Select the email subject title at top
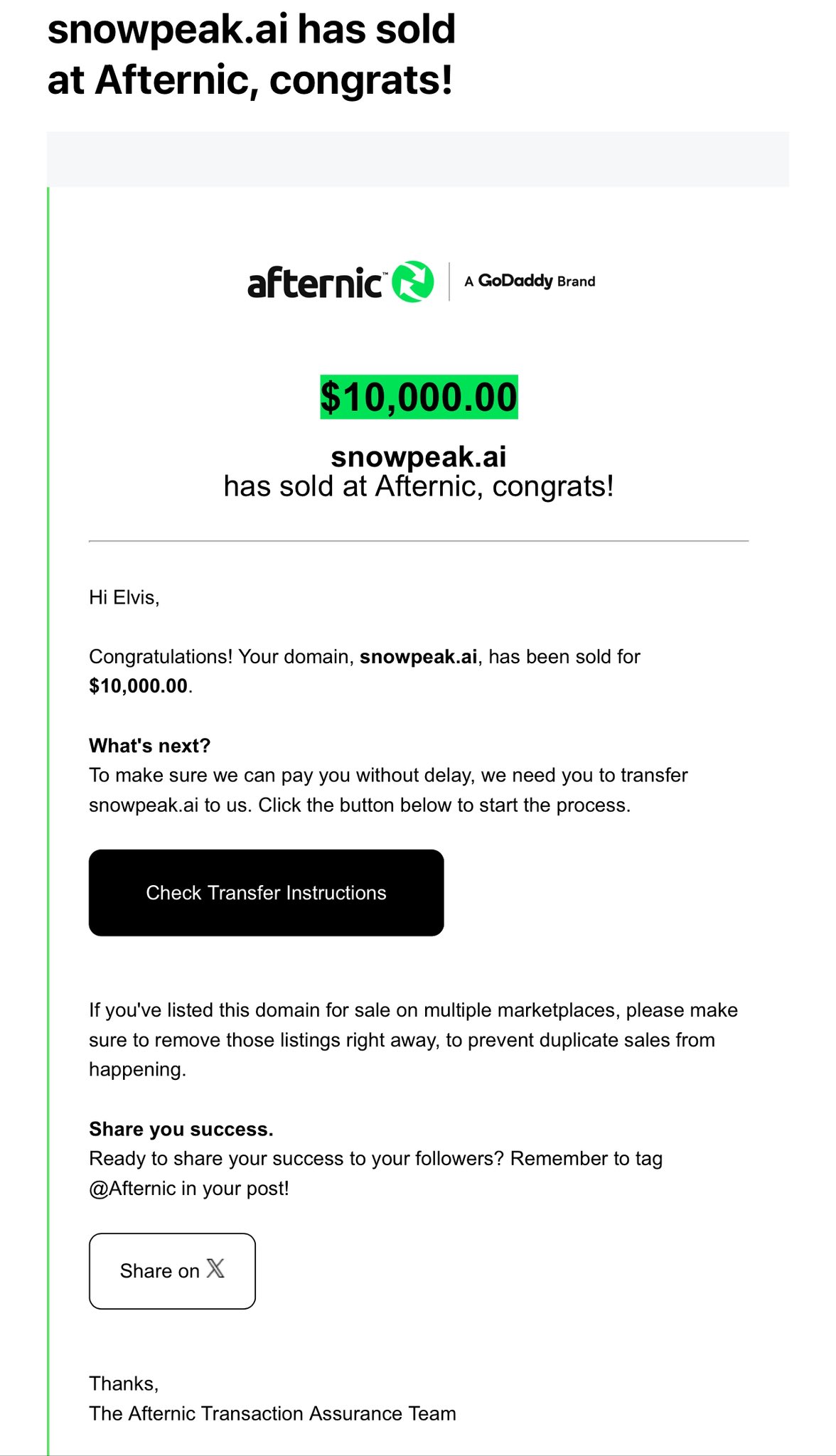 (x=251, y=54)
